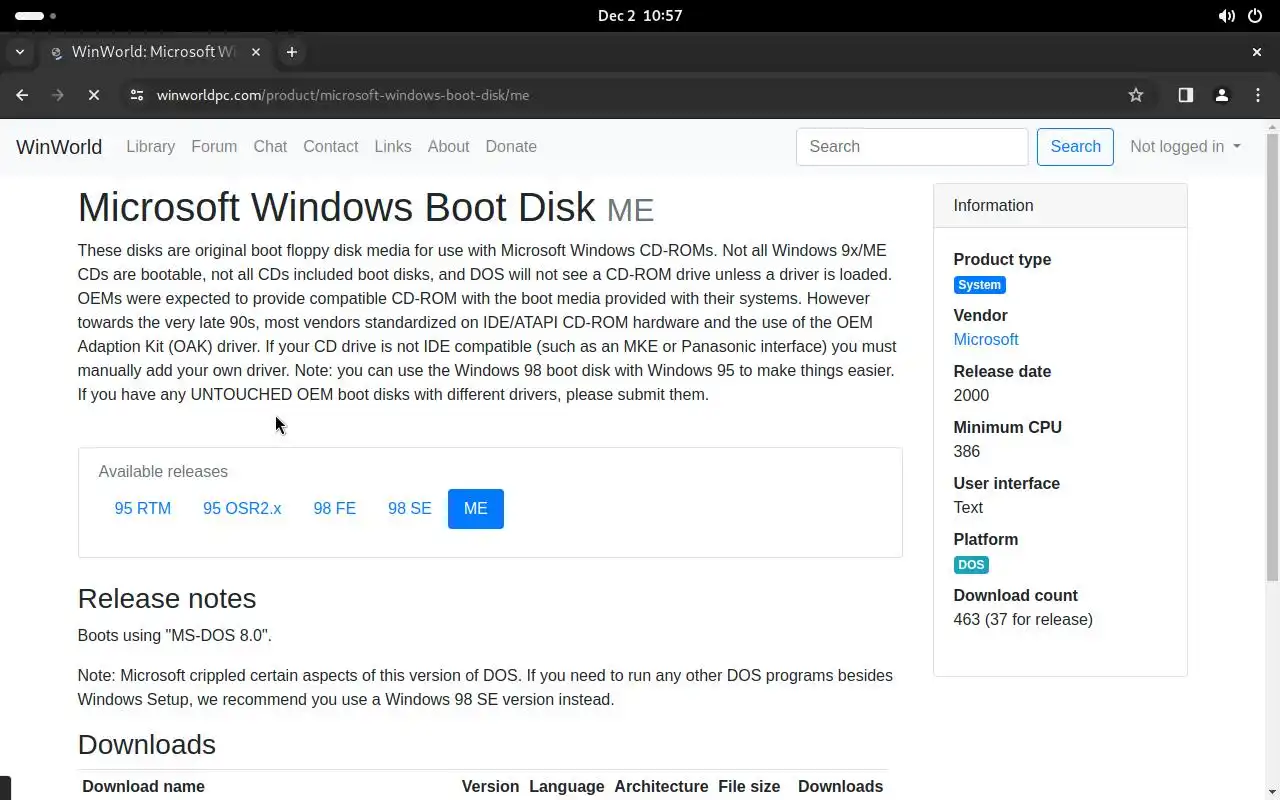Click the download count '463 (37 for release)'
The image size is (1280, 800).
tap(1023, 619)
